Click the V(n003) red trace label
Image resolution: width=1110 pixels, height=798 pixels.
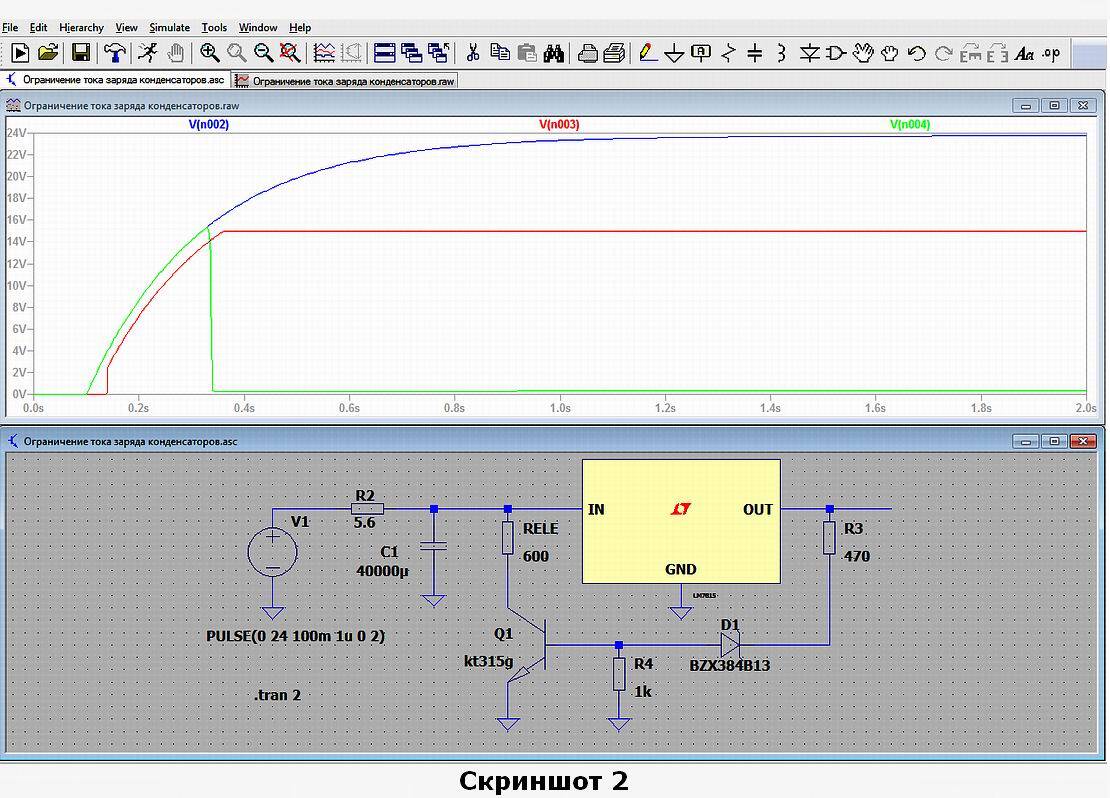(x=559, y=125)
